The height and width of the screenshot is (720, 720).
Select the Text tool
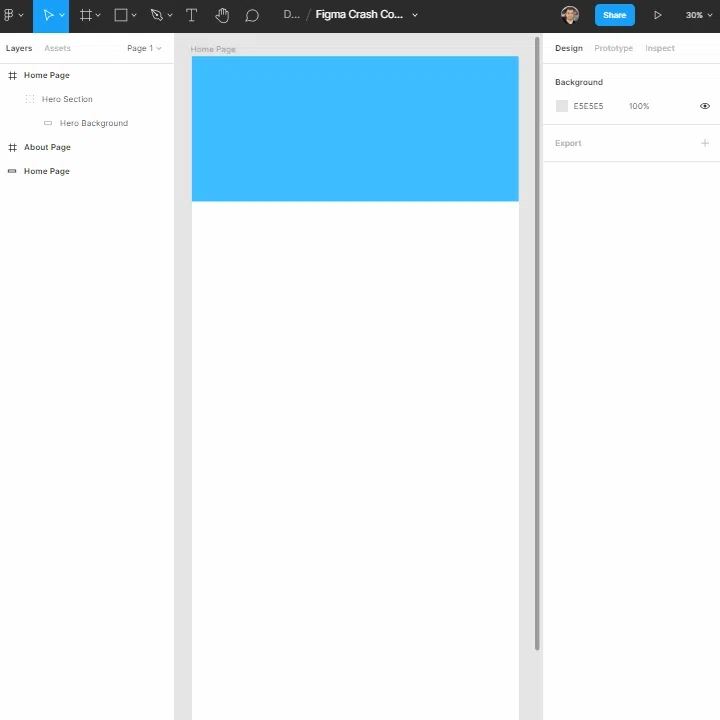191,15
